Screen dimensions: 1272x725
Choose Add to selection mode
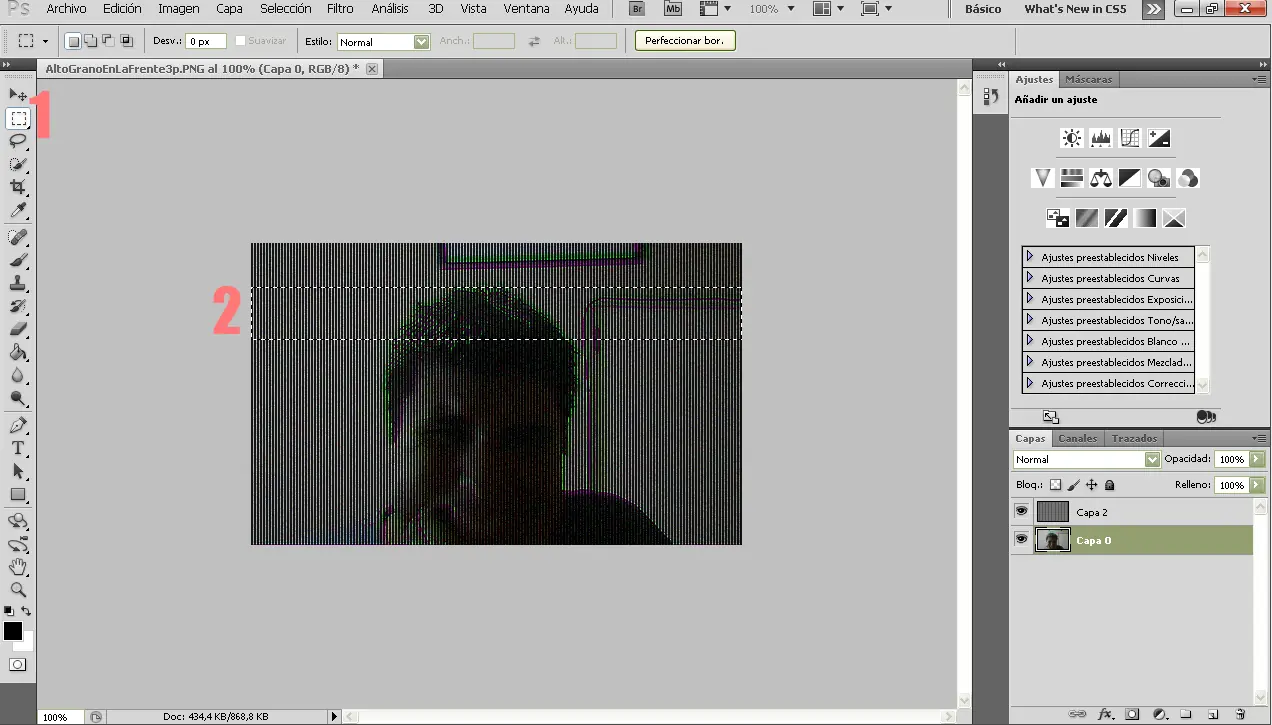(90, 41)
